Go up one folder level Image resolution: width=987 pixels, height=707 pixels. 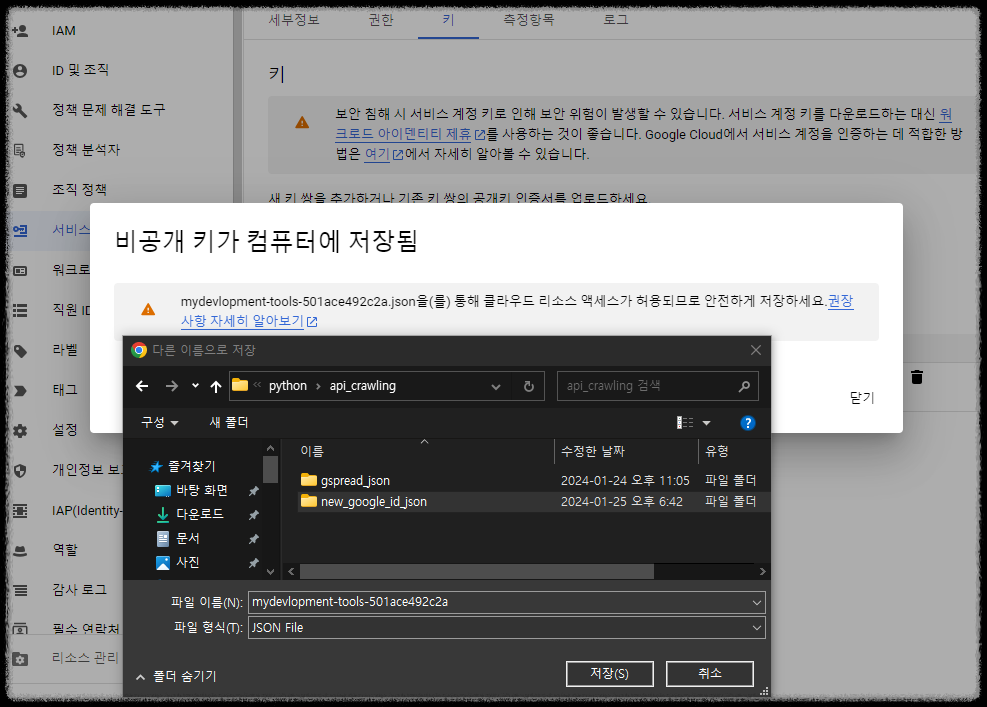(x=216, y=387)
